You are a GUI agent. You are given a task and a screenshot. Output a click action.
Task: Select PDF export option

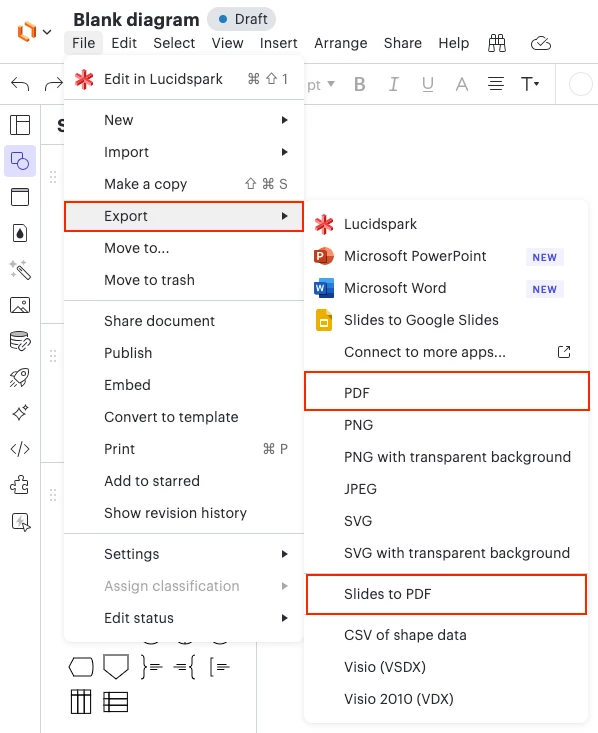click(447, 392)
